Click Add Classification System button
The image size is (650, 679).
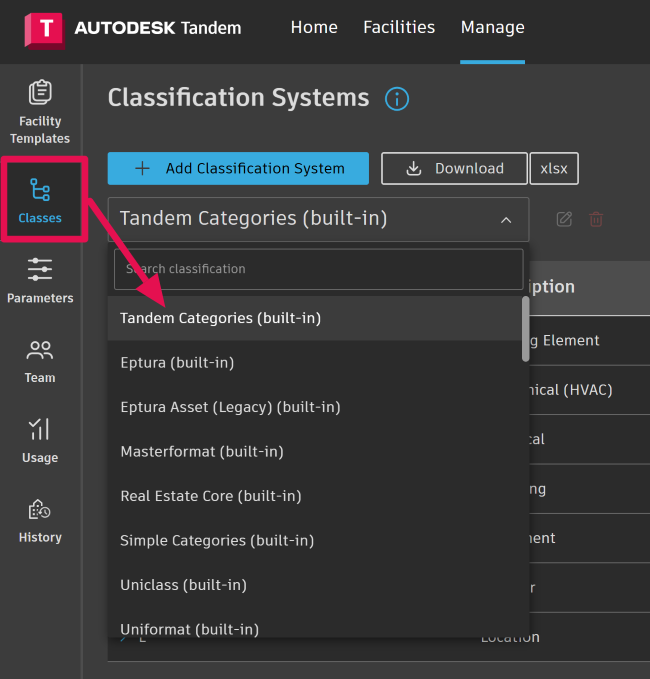point(238,168)
